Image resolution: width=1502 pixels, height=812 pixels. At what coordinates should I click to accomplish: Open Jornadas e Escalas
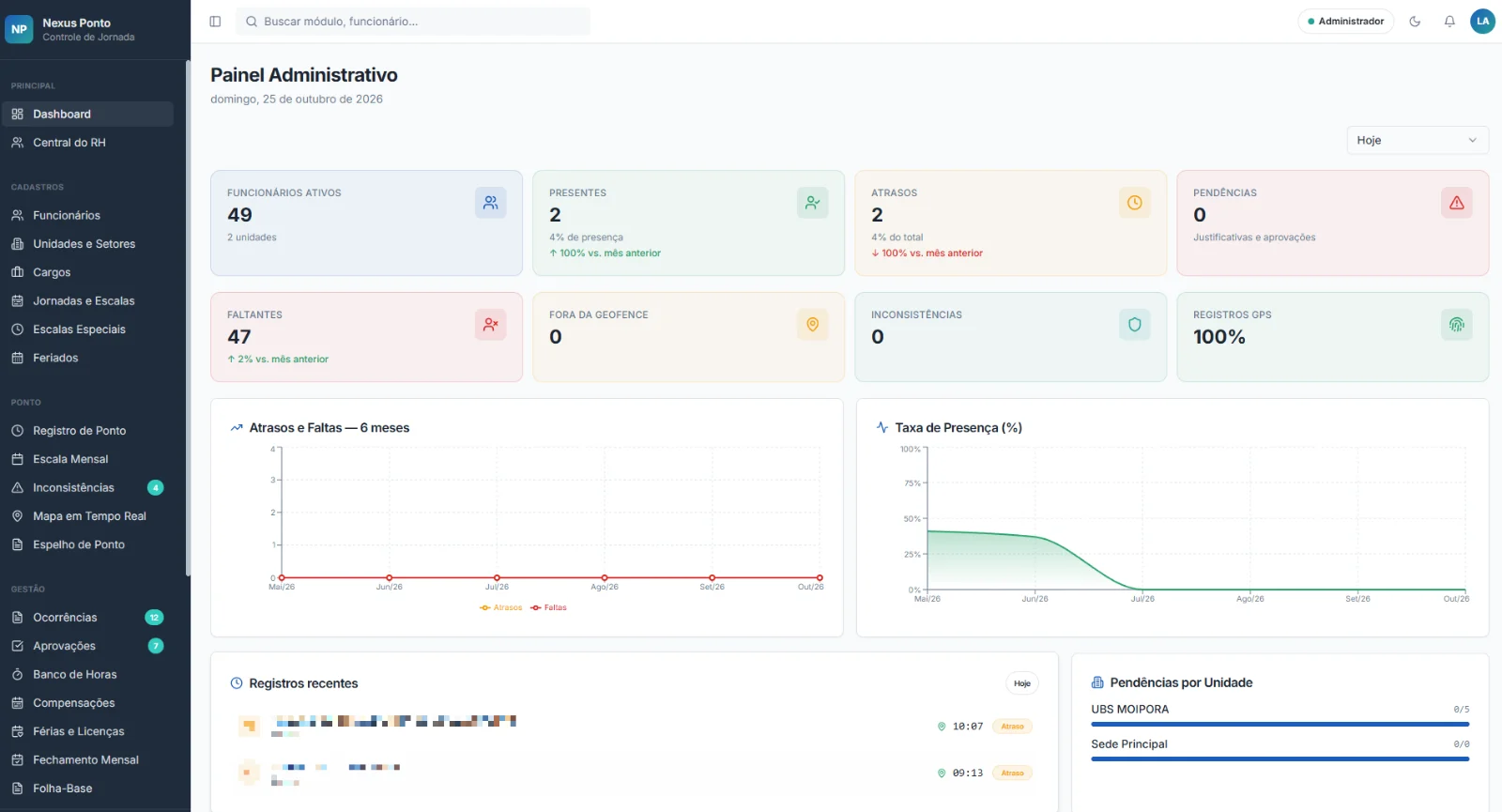(x=87, y=301)
